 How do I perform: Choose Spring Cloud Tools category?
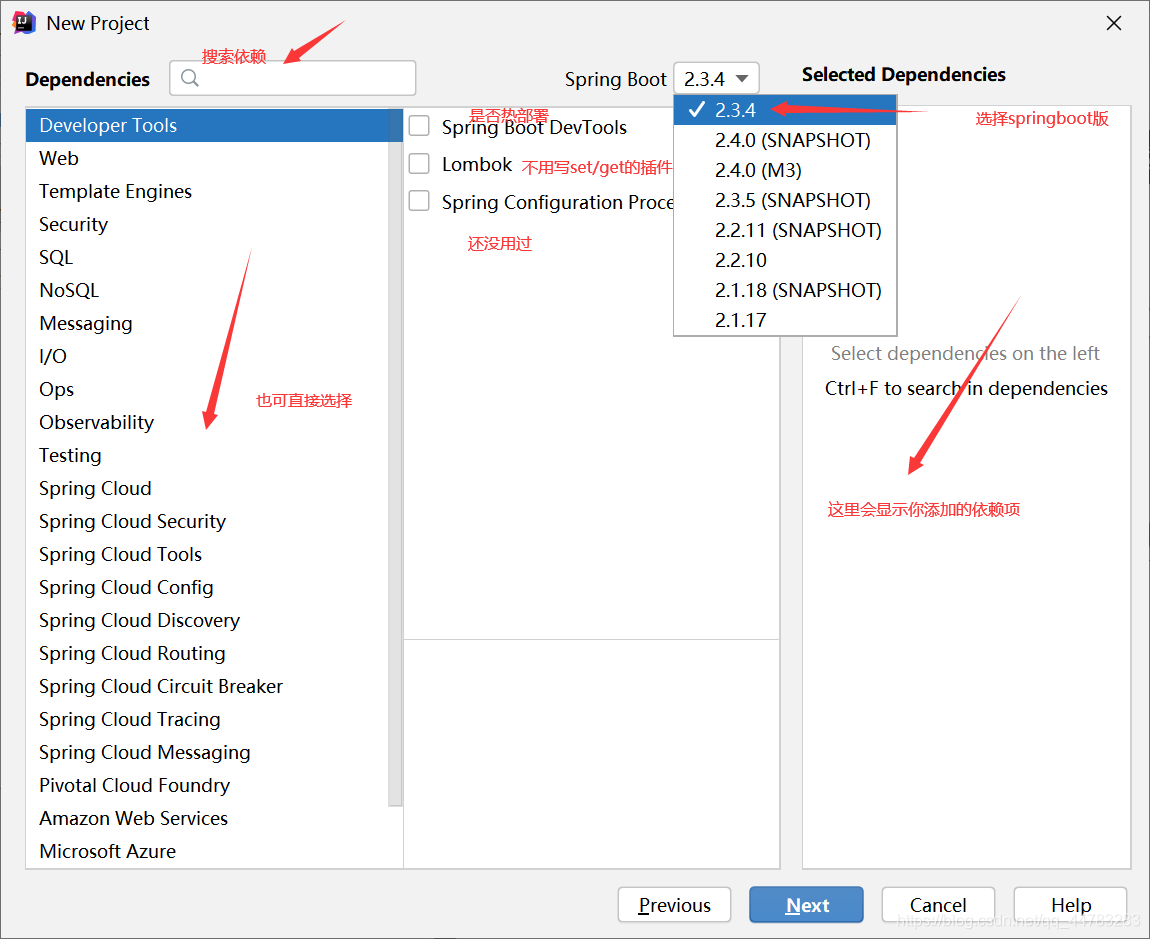tap(208, 555)
